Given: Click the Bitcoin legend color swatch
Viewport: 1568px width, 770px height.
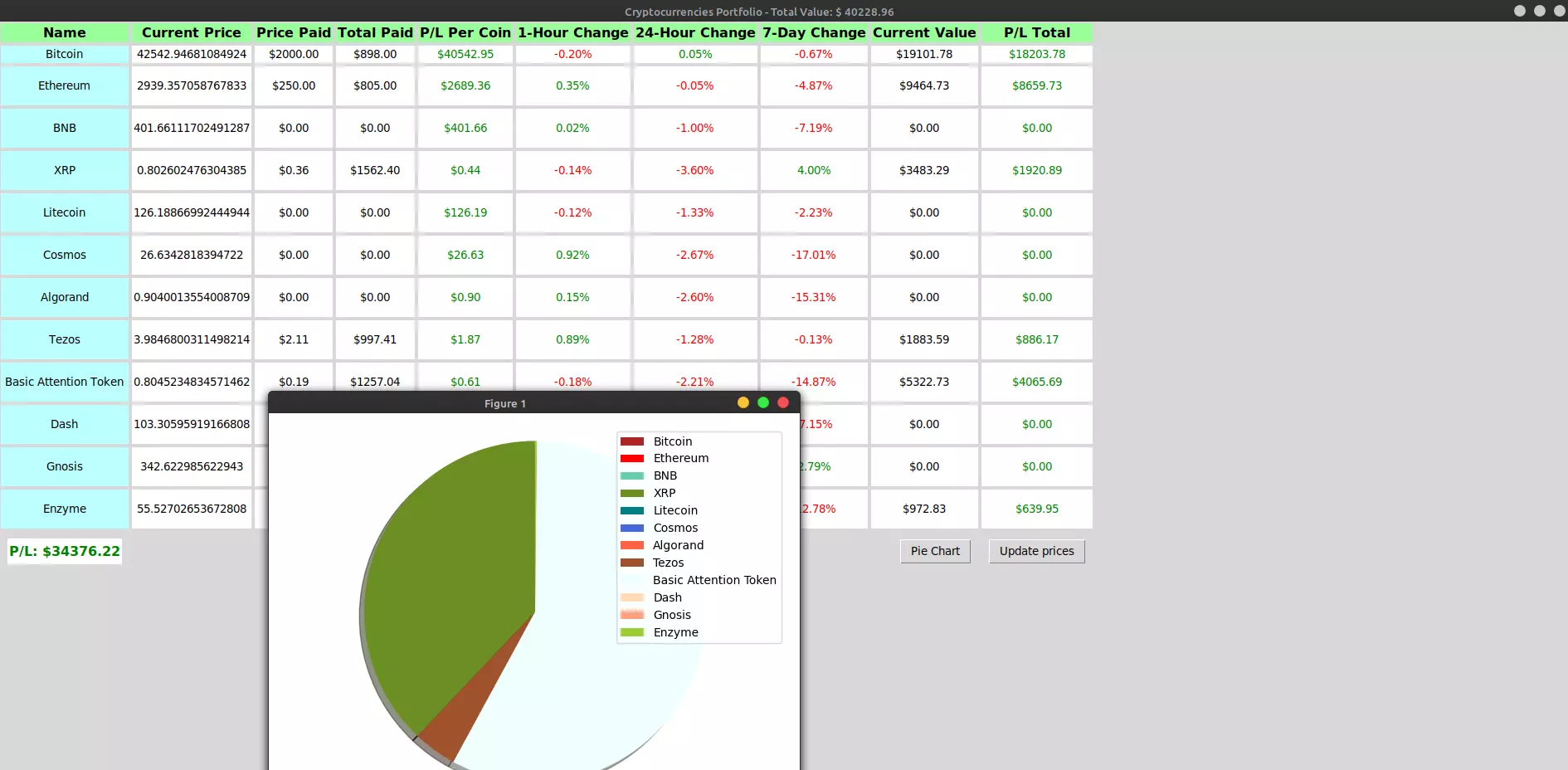Looking at the screenshot, I should coord(632,441).
